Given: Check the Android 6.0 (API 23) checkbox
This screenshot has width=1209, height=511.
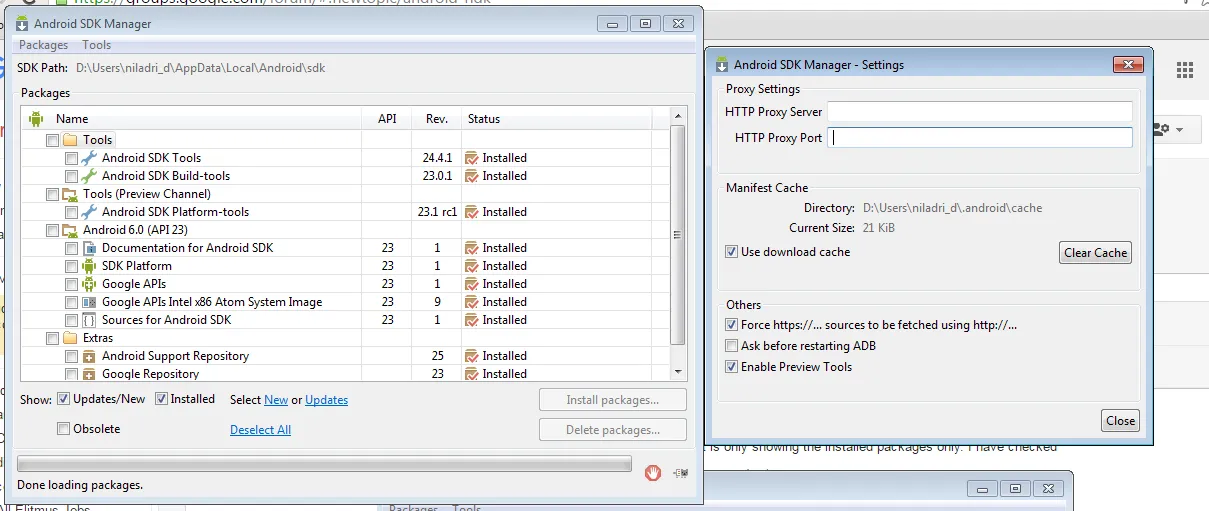Looking at the screenshot, I should click(x=52, y=230).
